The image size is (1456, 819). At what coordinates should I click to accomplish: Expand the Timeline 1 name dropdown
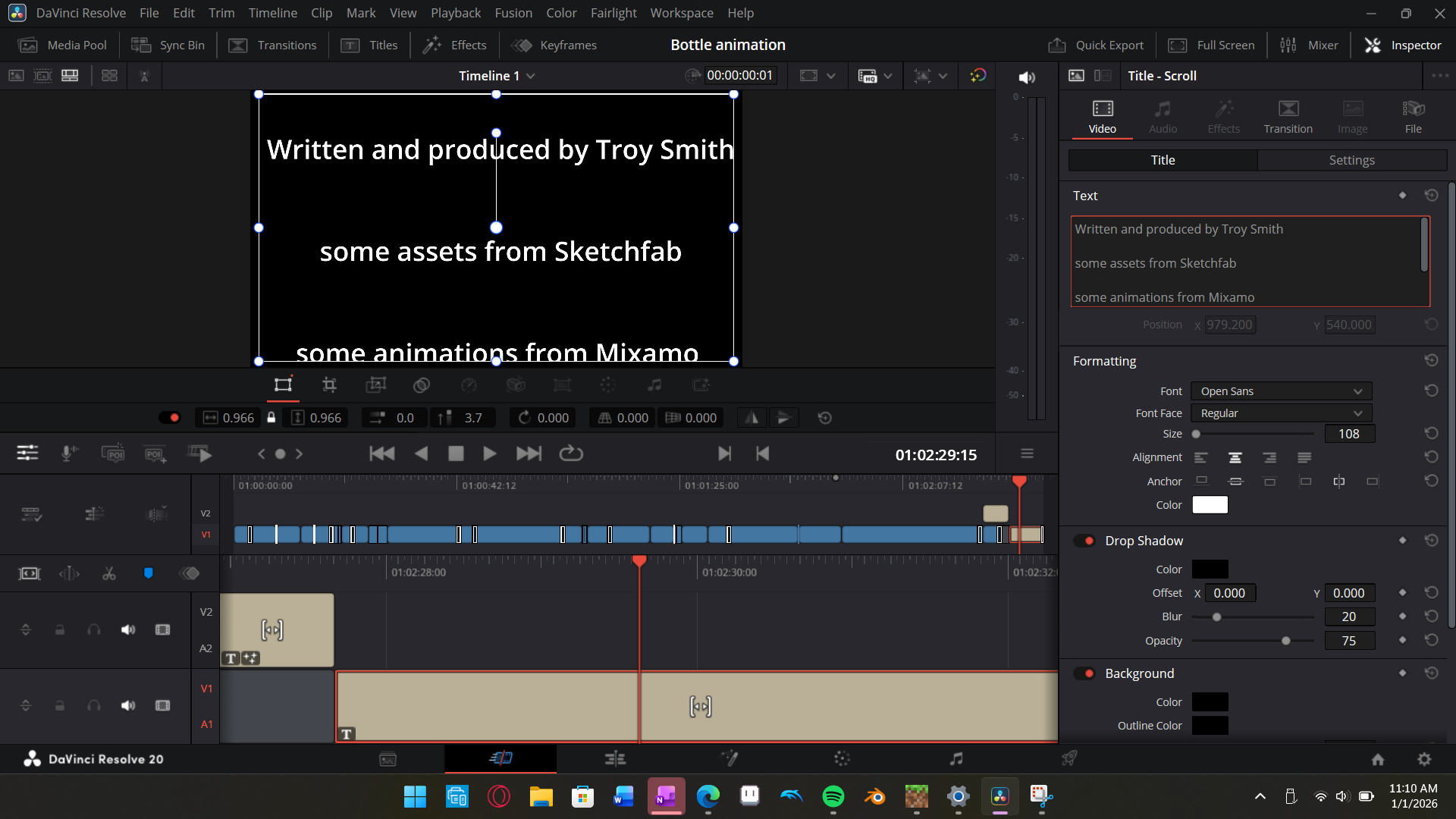coord(531,76)
